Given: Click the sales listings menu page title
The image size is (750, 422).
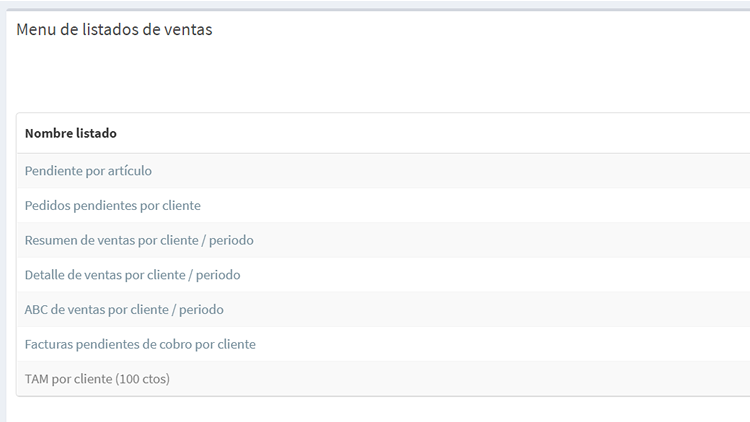Looking at the screenshot, I should point(114,30).
